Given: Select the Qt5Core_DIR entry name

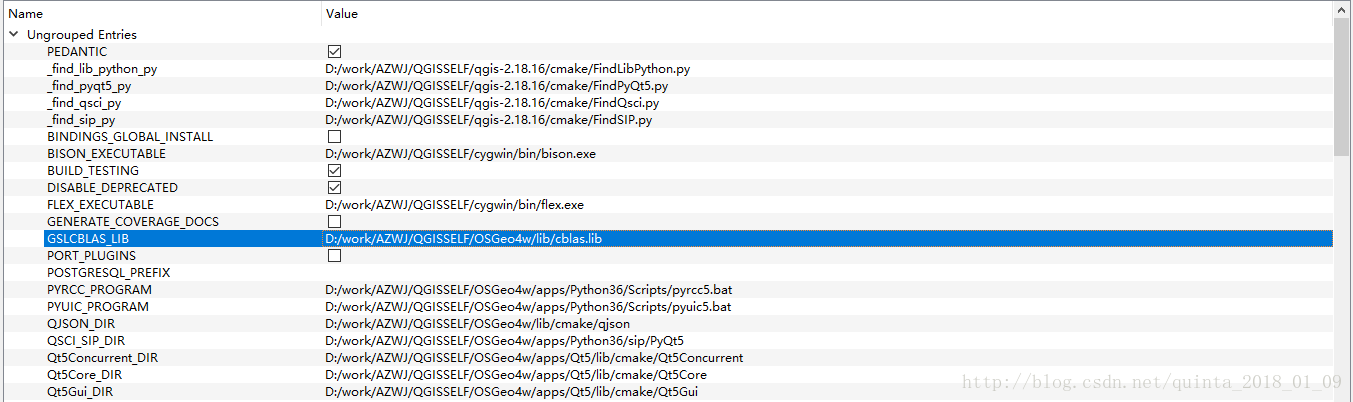Looking at the screenshot, I should [x=84, y=375].
